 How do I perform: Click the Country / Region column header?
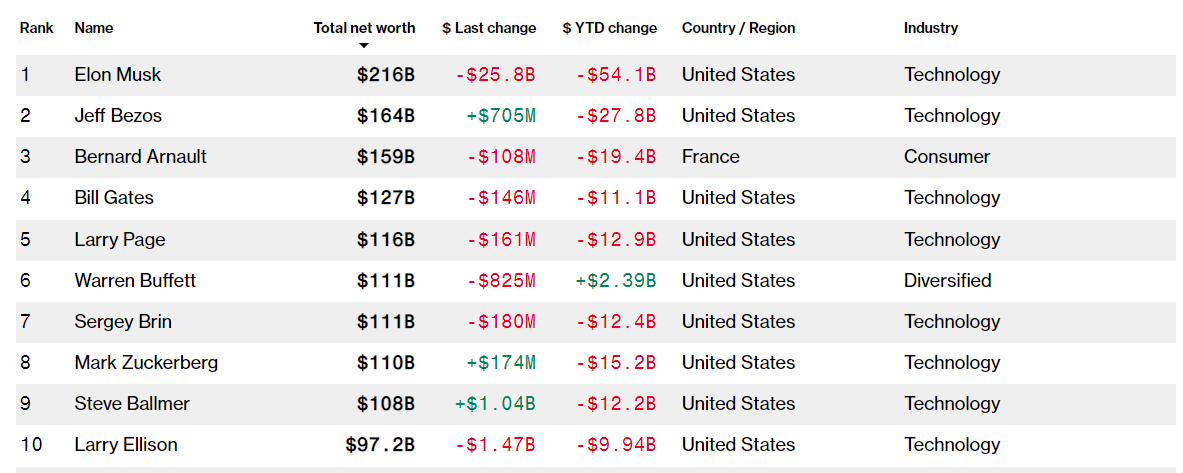[x=738, y=28]
